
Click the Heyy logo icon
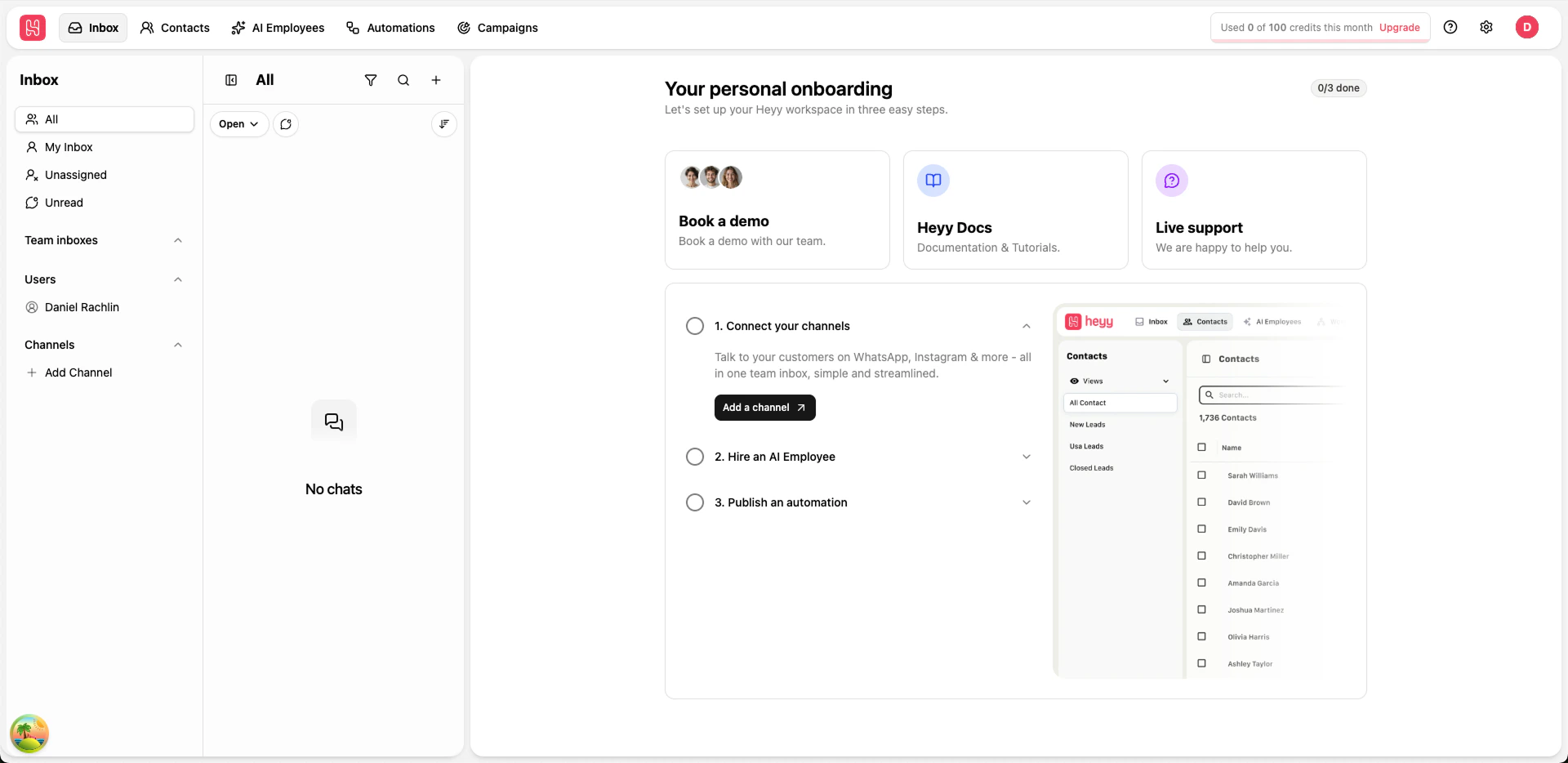(33, 28)
